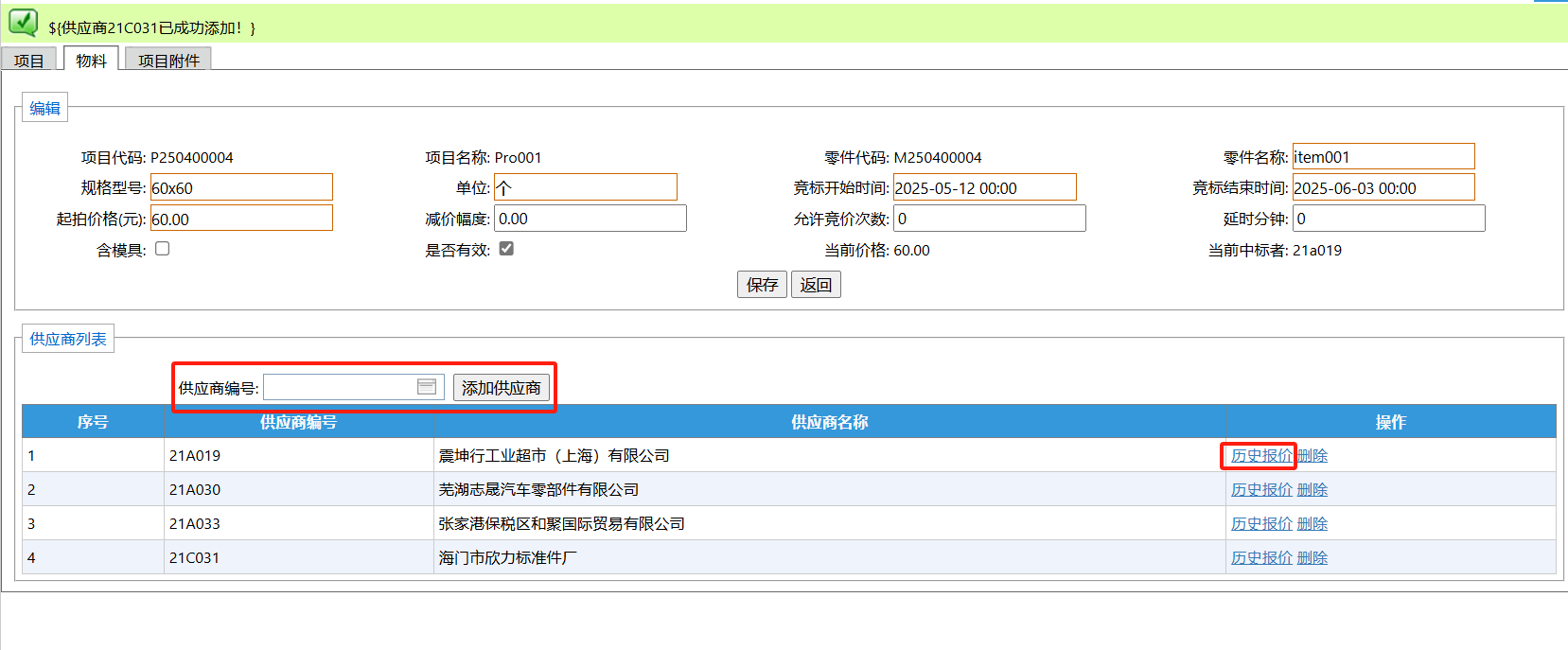Screen dimensions: 1568x650
Task: Open 历史报价 for supplier 21A019
Action: pyautogui.click(x=1260, y=456)
